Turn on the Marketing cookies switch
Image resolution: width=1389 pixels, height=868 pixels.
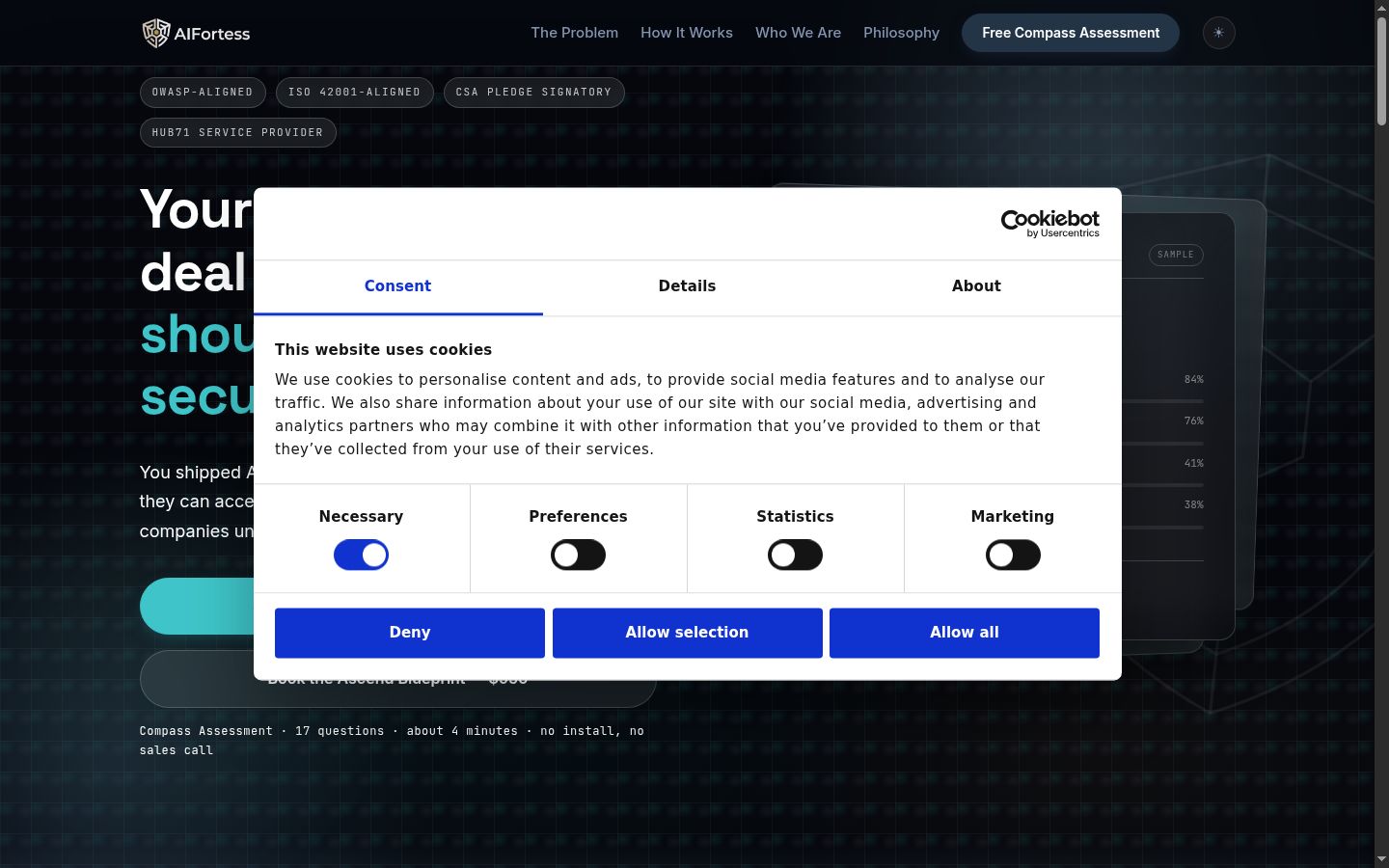point(1013,555)
